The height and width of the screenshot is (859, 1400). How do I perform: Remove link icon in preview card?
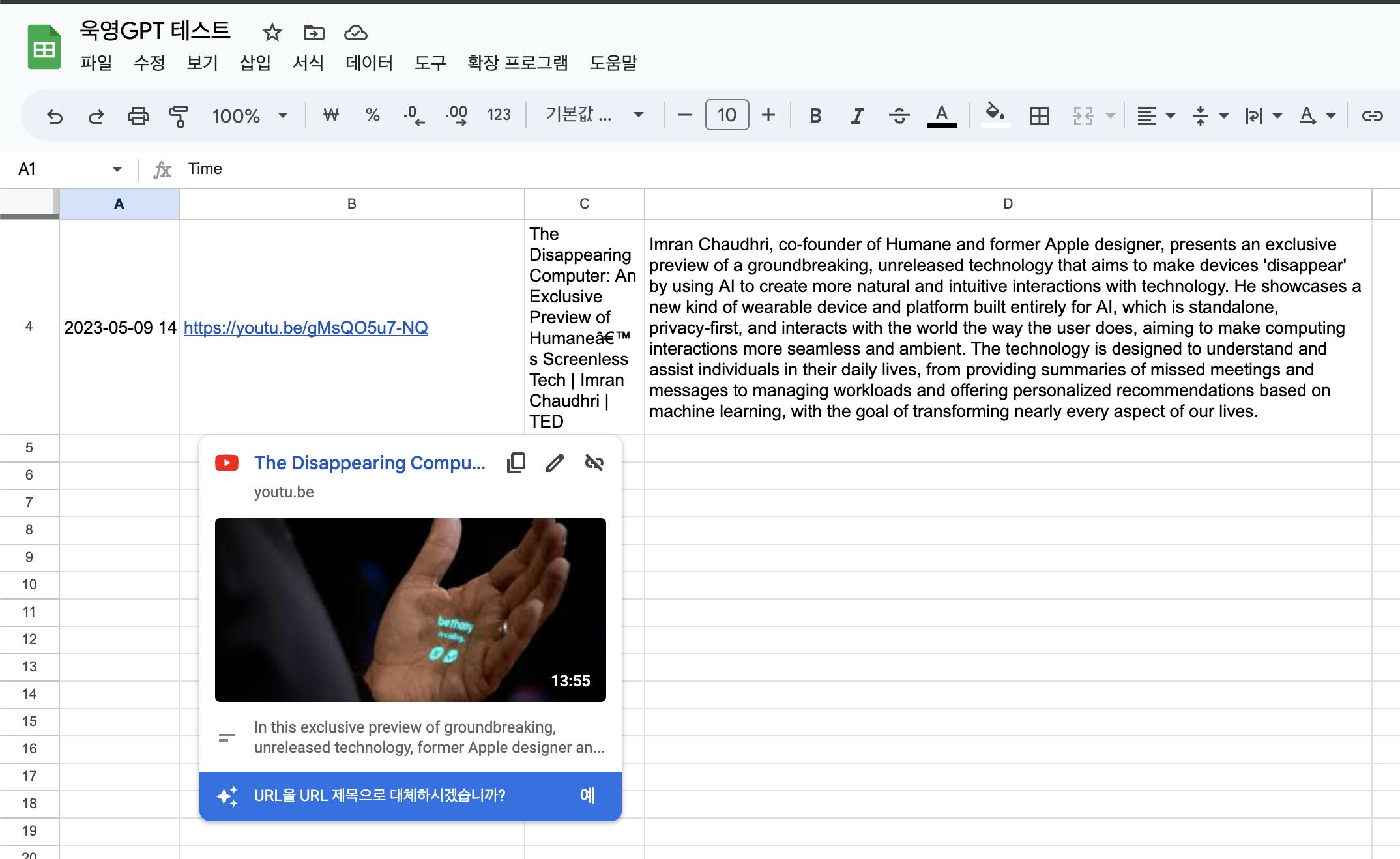[x=594, y=463]
